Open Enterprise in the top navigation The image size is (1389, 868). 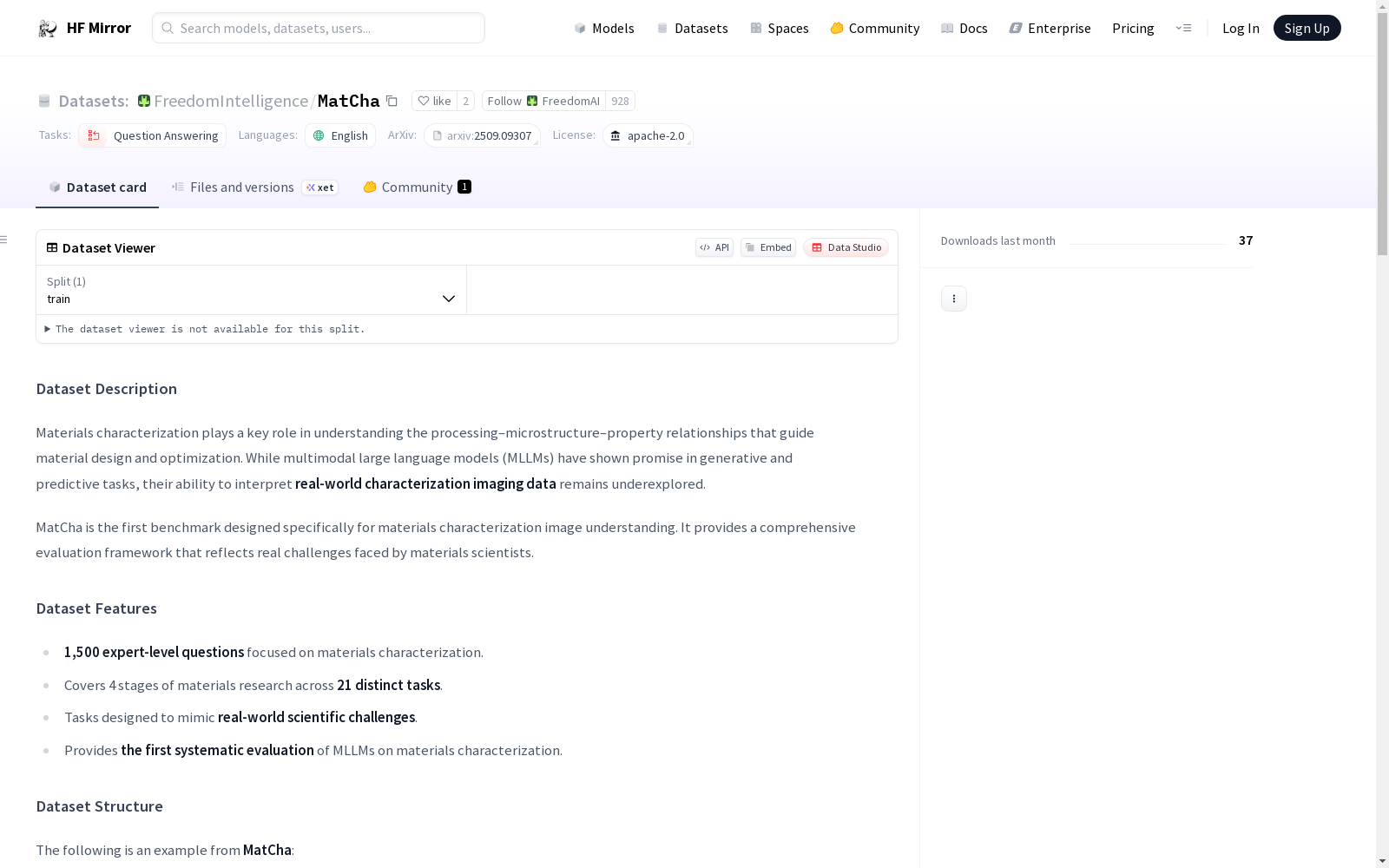tap(1050, 29)
